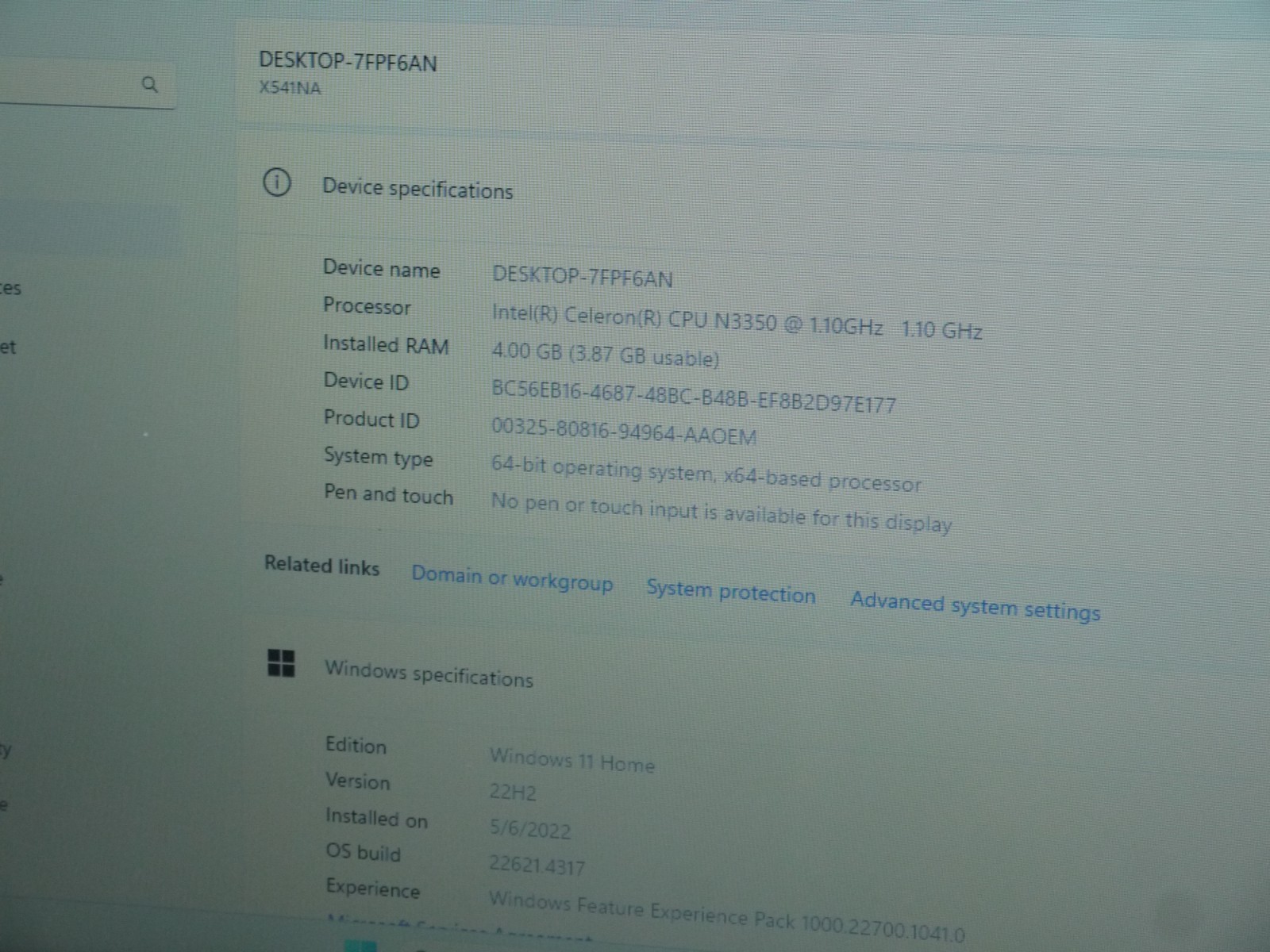Select the 22H2 version value
Screen dimensions: 1270x952
click(x=513, y=791)
